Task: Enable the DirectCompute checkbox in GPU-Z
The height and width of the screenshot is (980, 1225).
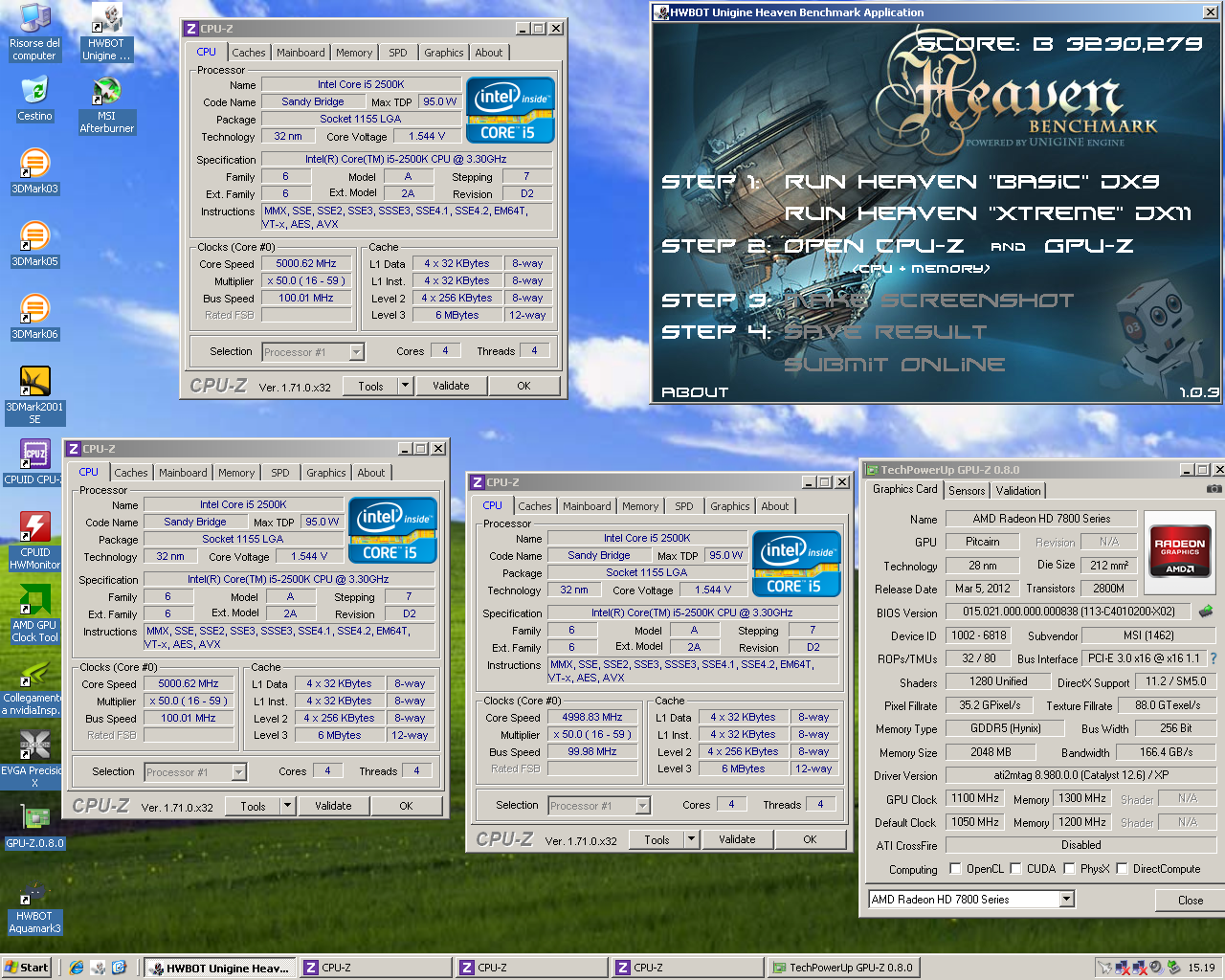Action: point(1122,869)
